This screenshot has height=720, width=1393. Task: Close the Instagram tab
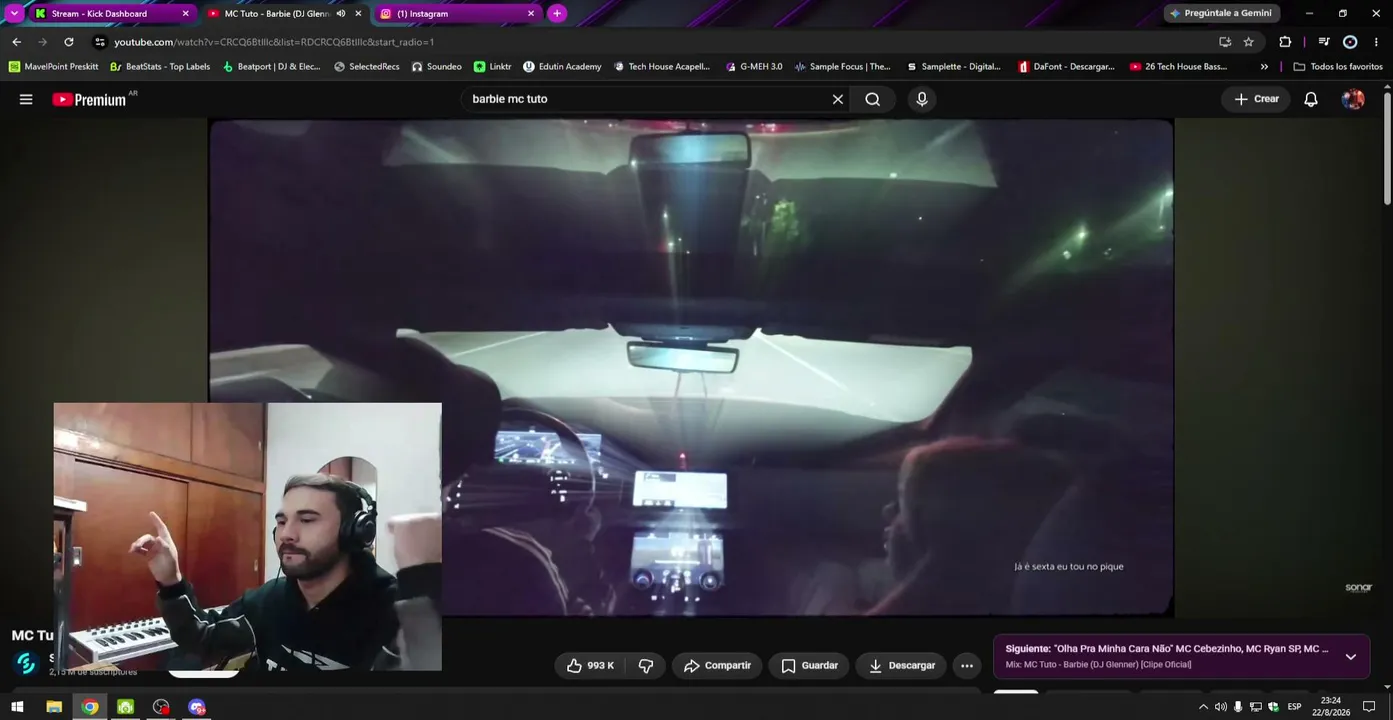tap(531, 14)
